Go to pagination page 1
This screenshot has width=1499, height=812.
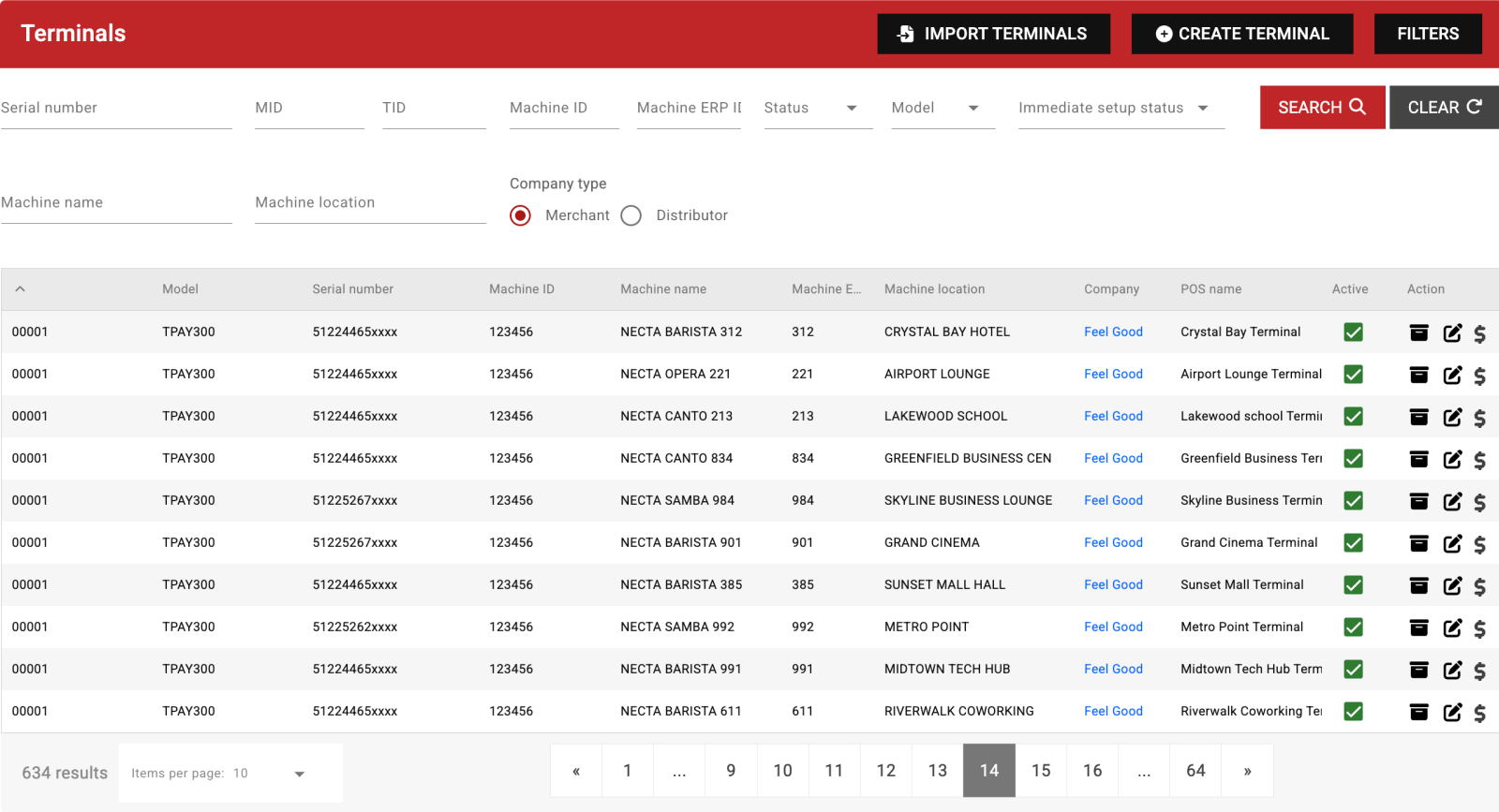pyautogui.click(x=628, y=771)
